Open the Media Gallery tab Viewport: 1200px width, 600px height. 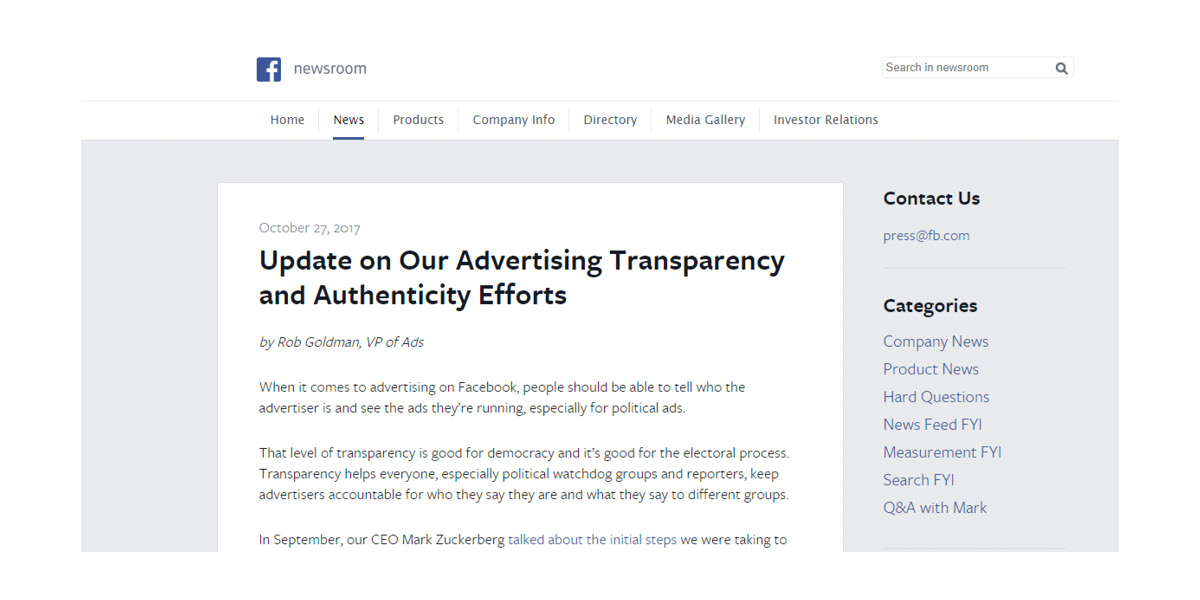[x=705, y=120]
